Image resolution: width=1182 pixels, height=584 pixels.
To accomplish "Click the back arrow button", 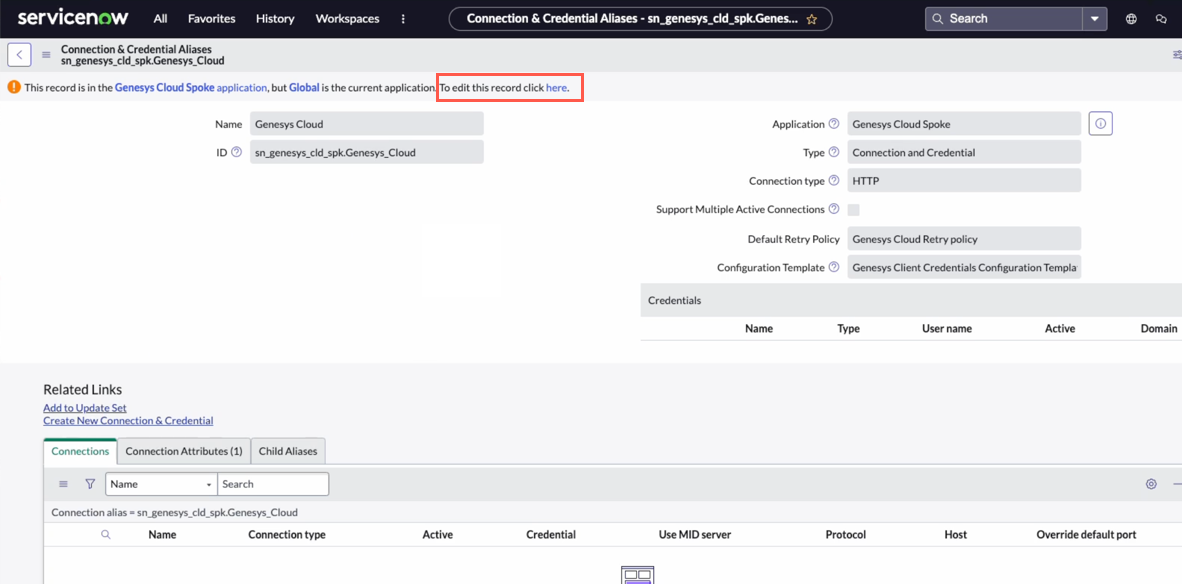I will [20, 55].
